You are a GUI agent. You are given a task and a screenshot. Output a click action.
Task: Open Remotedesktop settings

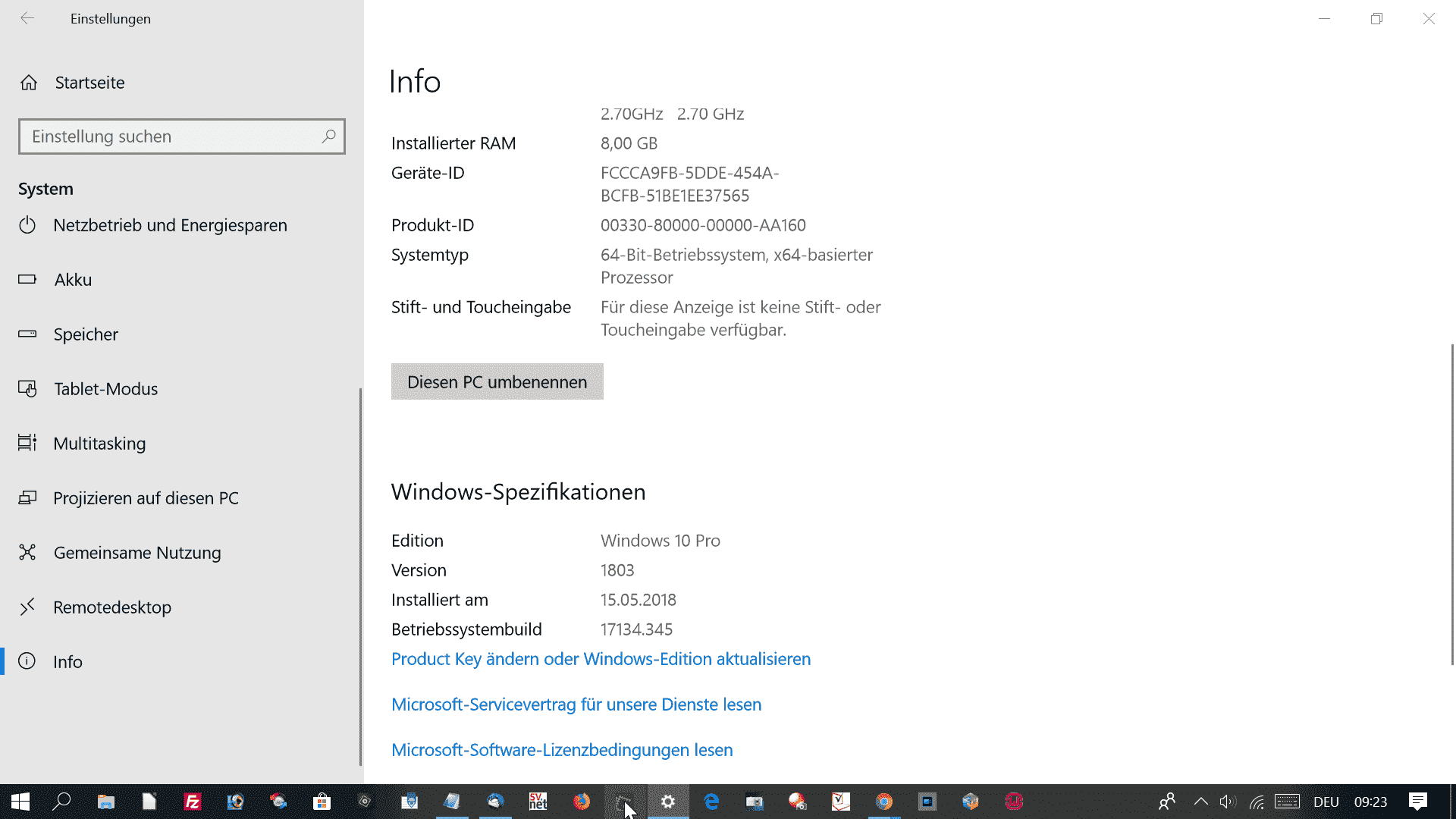pos(180,607)
